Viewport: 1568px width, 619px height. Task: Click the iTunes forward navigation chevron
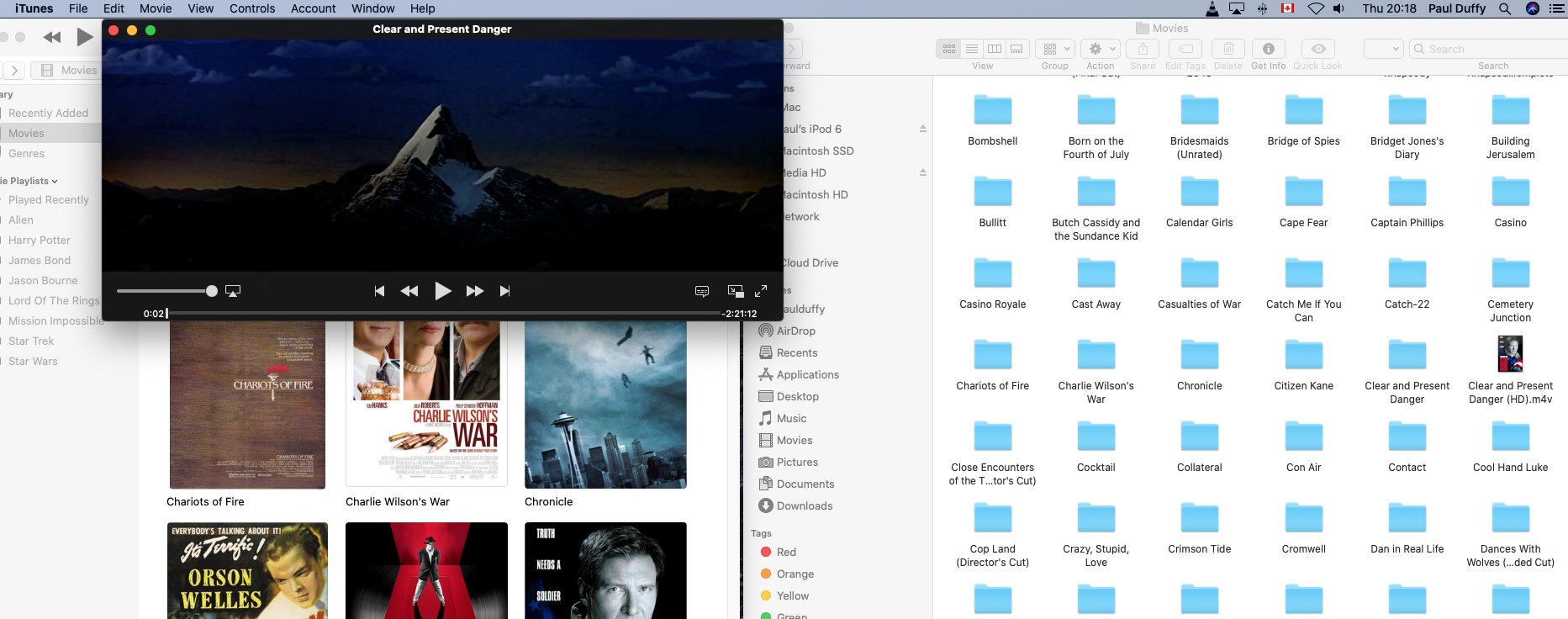coord(14,71)
